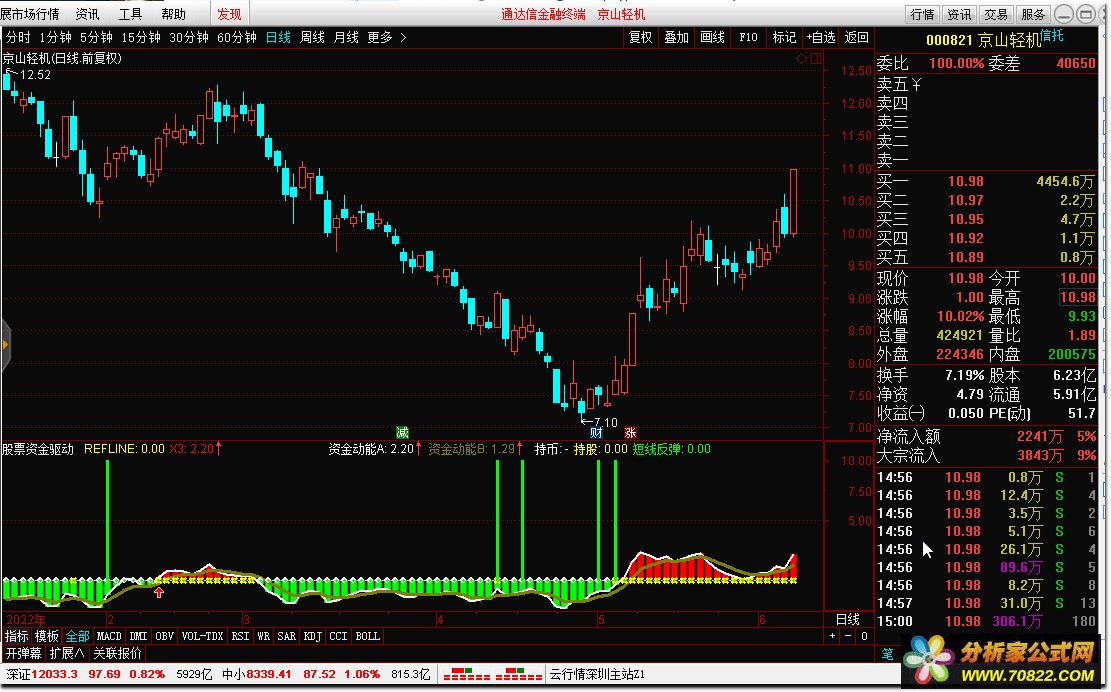Click the 扩展∧ expand button
1111x692 pixels.
coord(67,653)
